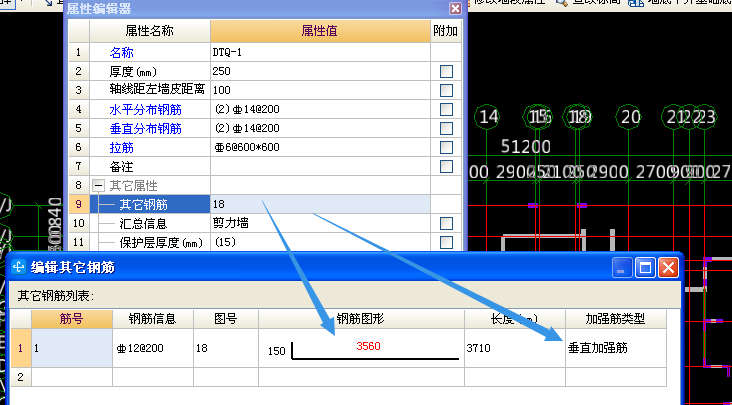Screen dimensions: 732x405
Task: Click the 属性值 column header
Action: click(x=320, y=31)
